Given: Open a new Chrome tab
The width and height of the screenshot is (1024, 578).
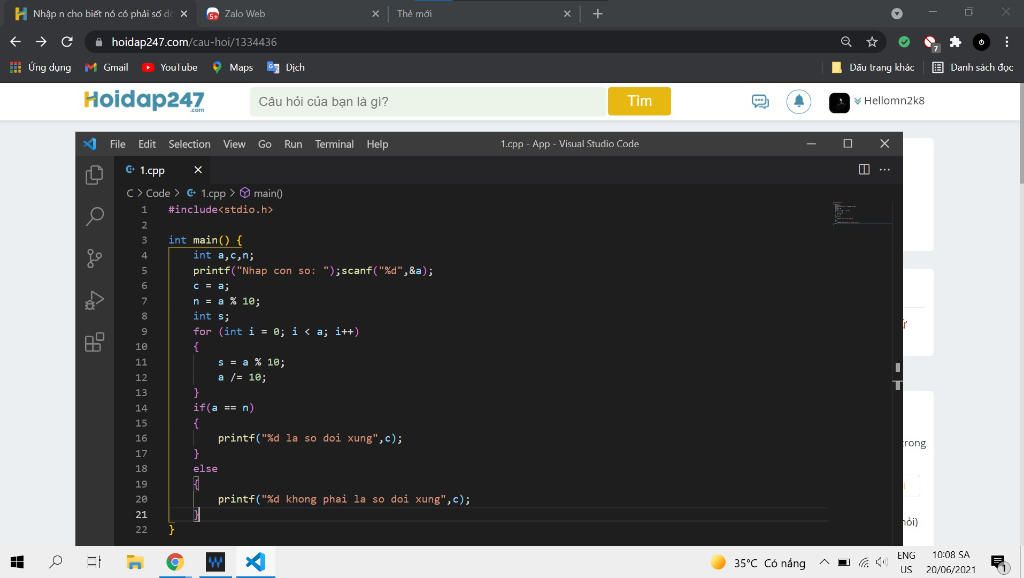Looking at the screenshot, I should click(598, 14).
